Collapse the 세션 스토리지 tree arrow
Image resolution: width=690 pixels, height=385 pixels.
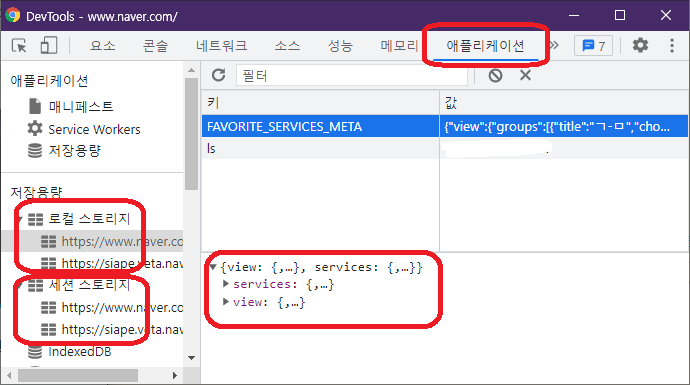(20, 285)
